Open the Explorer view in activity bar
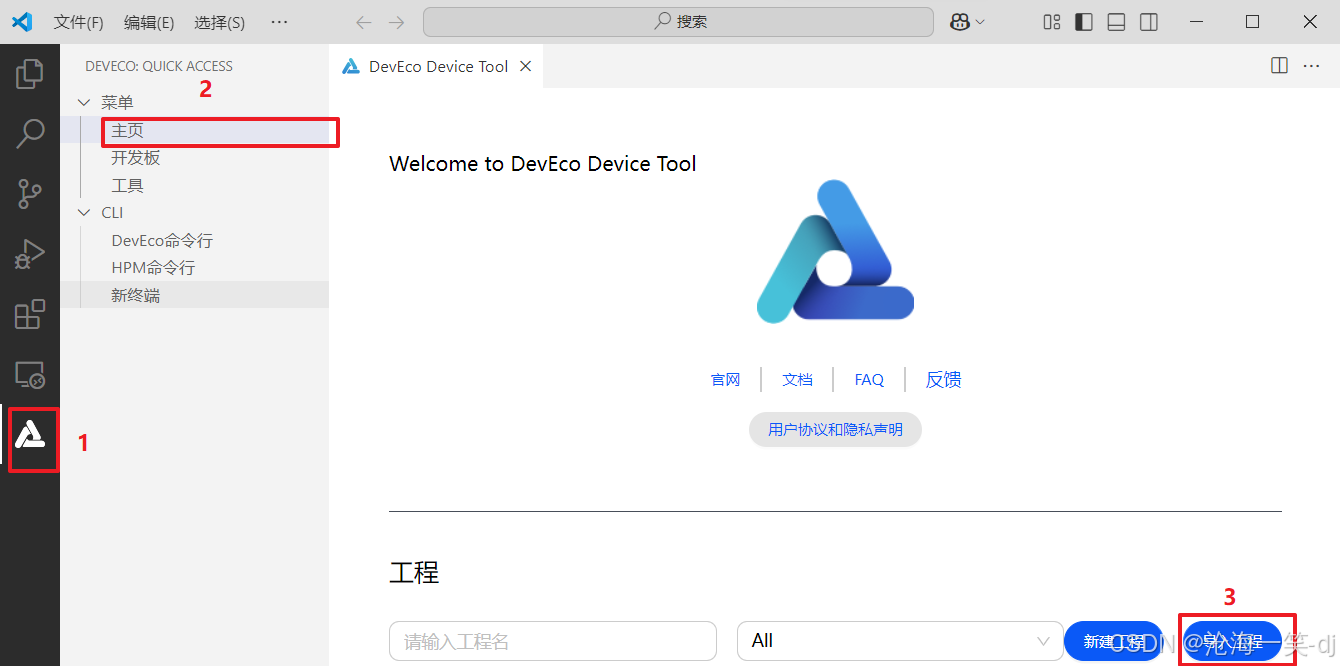 coord(30,73)
